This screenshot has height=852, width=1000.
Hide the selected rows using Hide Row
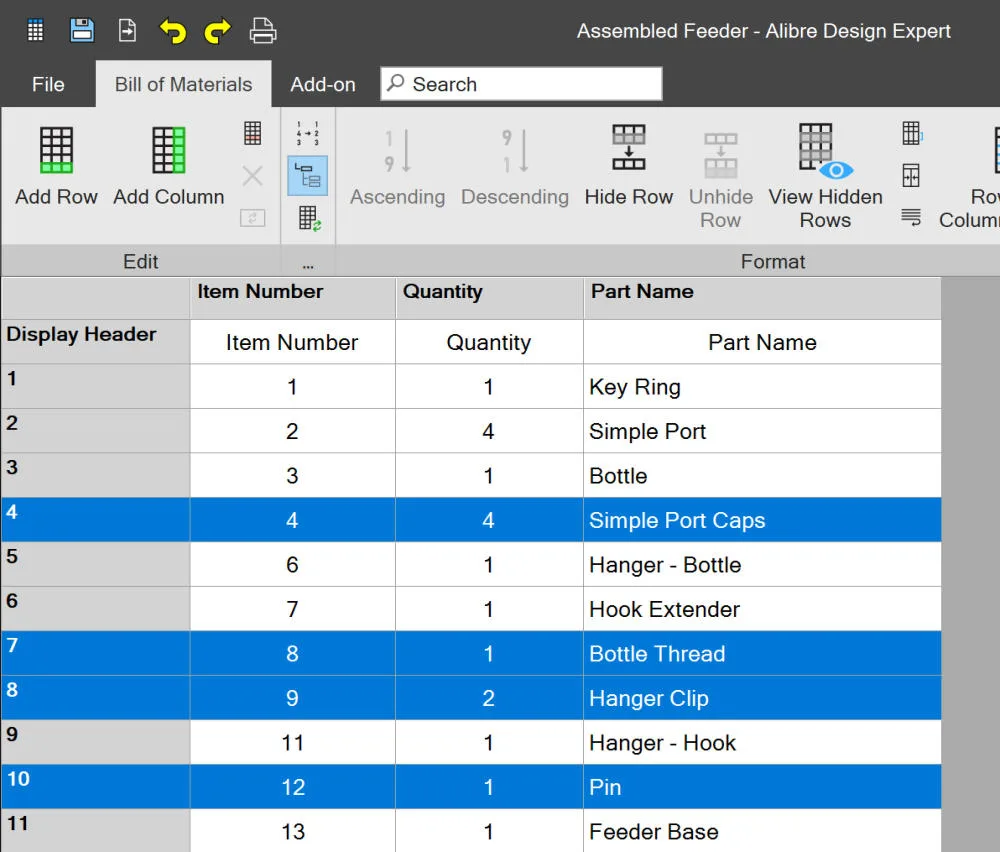pyautogui.click(x=629, y=166)
